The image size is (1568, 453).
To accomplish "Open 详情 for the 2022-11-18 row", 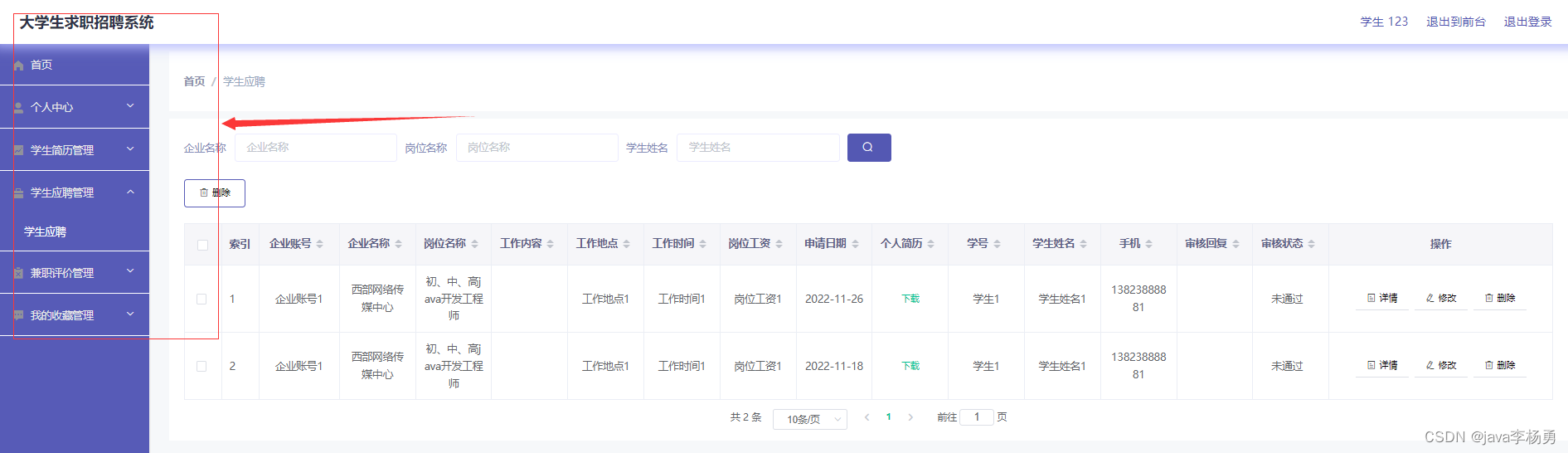I will click(1382, 365).
